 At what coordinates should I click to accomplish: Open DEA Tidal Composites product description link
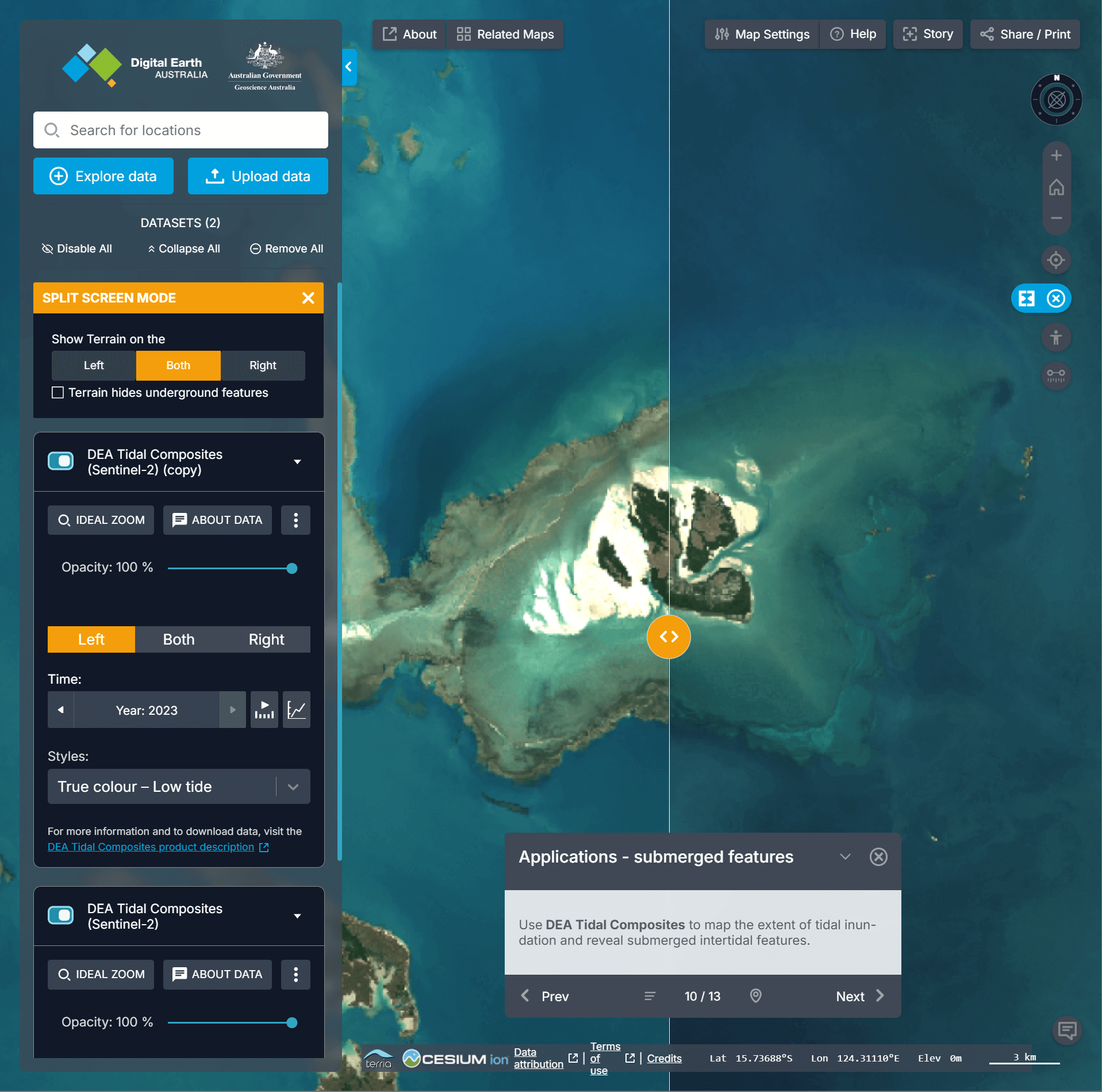tap(151, 847)
